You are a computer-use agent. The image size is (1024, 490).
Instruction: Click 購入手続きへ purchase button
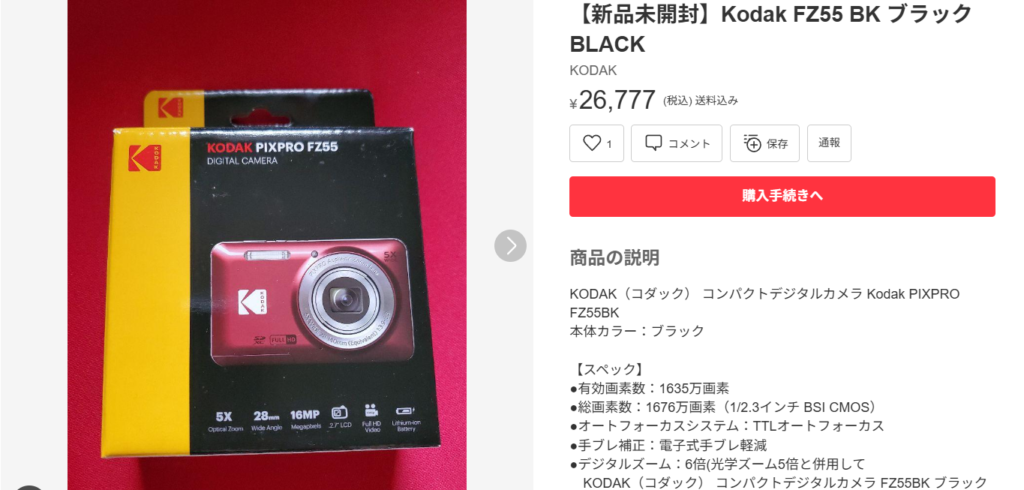782,196
